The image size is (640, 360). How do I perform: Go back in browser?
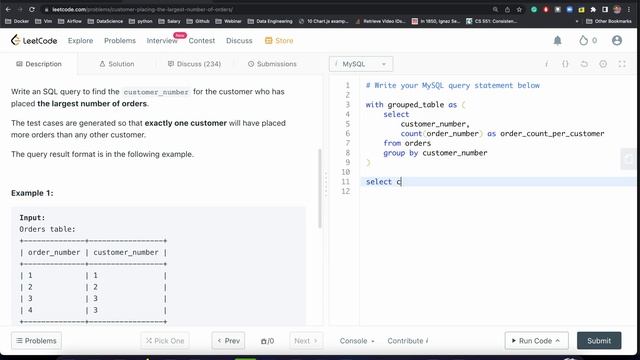(8, 9)
